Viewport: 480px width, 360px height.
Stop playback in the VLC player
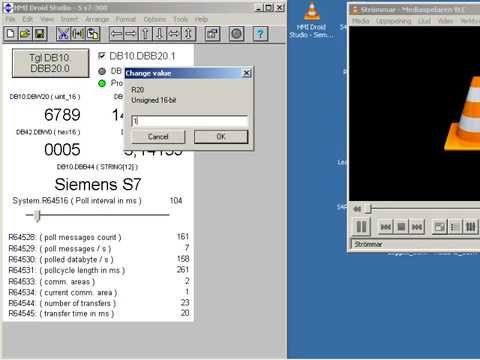pyautogui.click(x=401, y=227)
